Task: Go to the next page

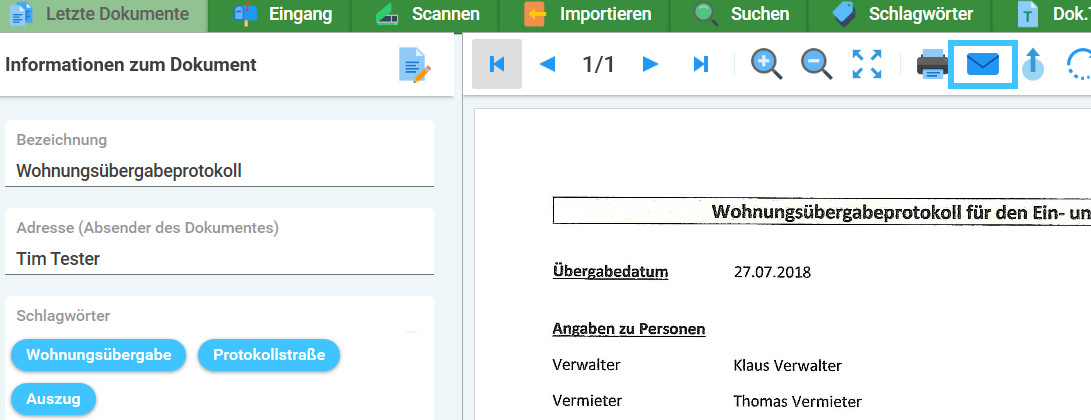Action: pyautogui.click(x=651, y=65)
